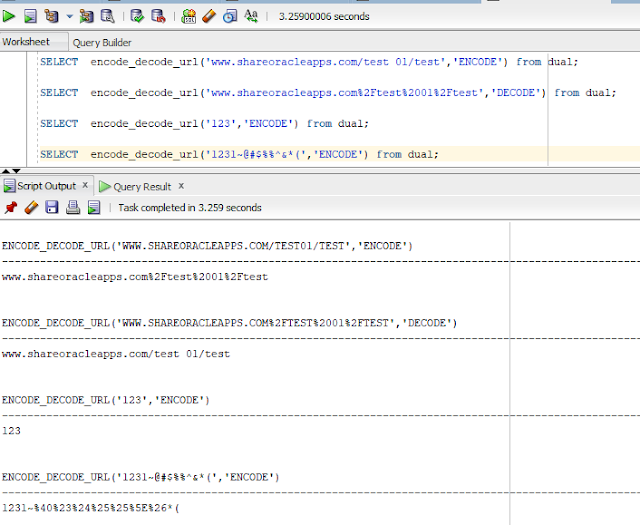This screenshot has height=525, width=640.
Task: Click first output header with TEST01/TEST
Action: pos(207,246)
